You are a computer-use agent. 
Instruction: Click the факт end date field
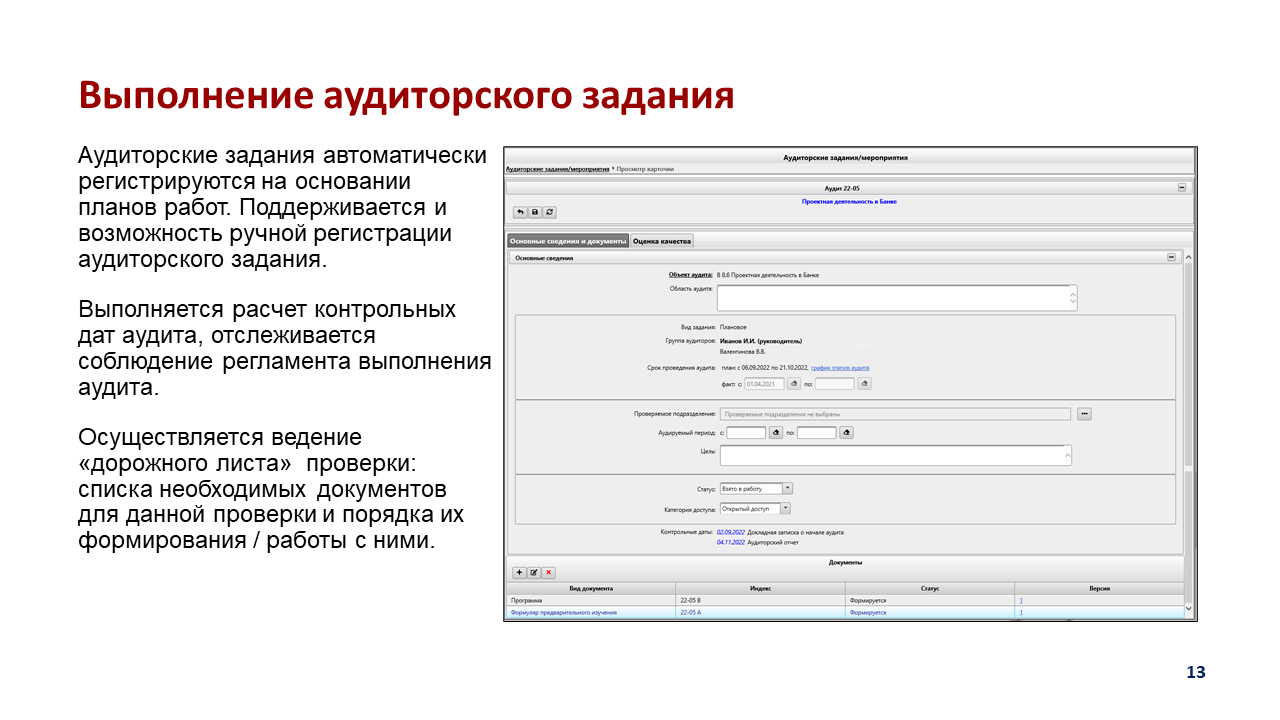835,383
